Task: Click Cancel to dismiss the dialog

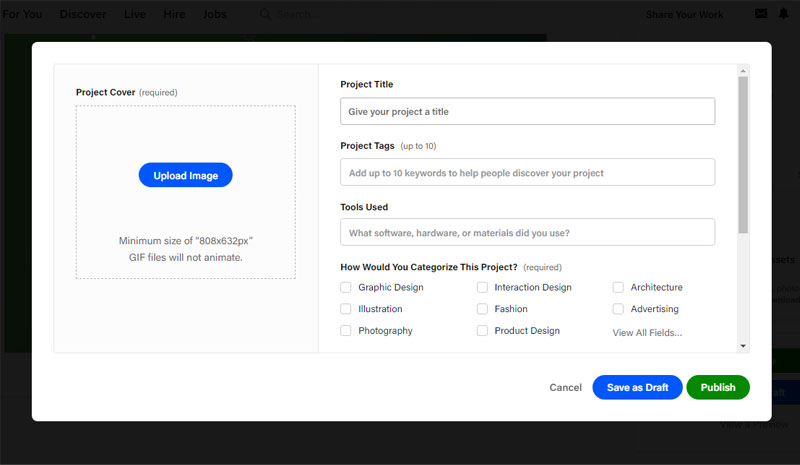Action: [565, 388]
